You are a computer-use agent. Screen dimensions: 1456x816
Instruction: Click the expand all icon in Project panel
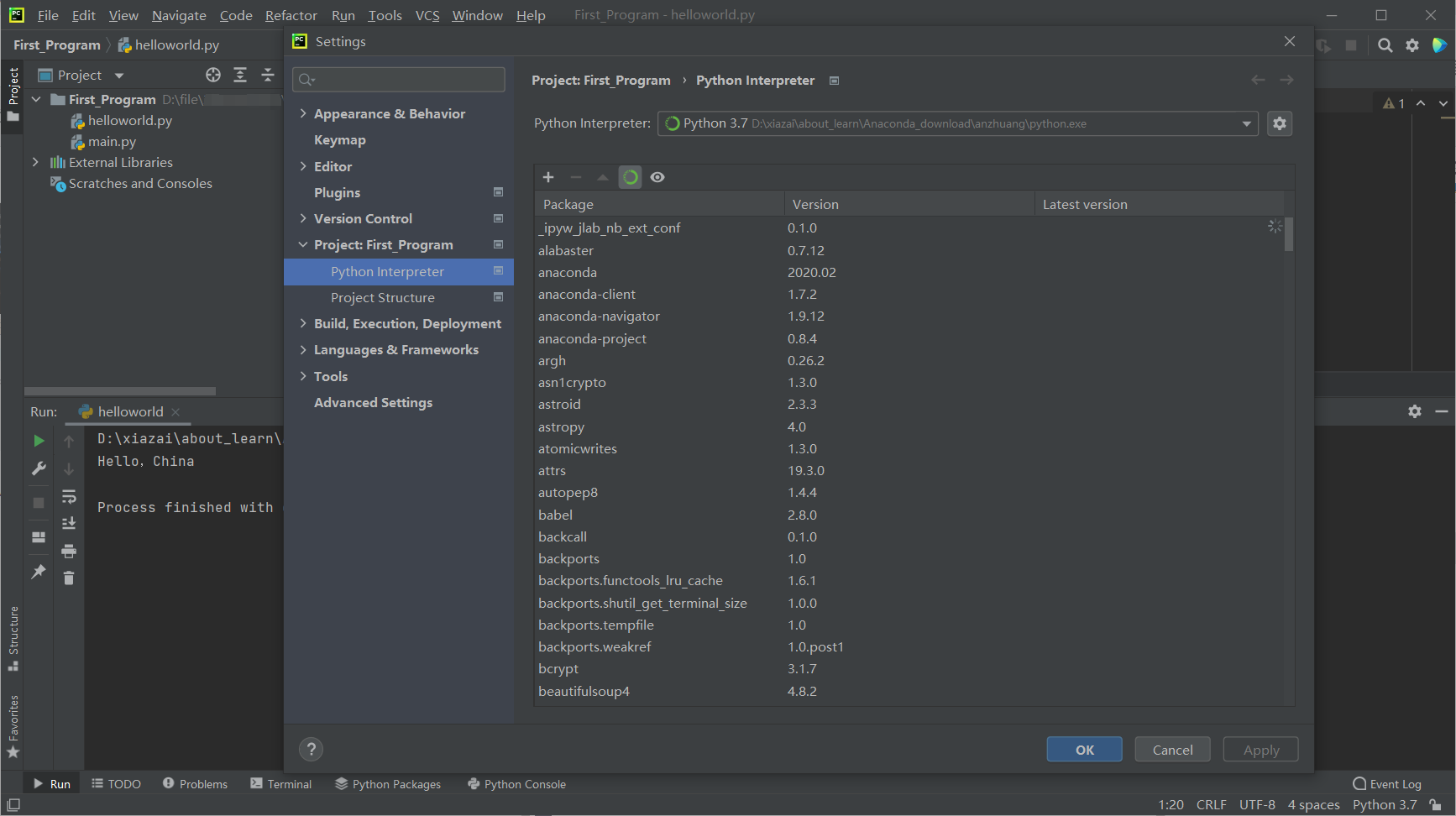pyautogui.click(x=240, y=75)
